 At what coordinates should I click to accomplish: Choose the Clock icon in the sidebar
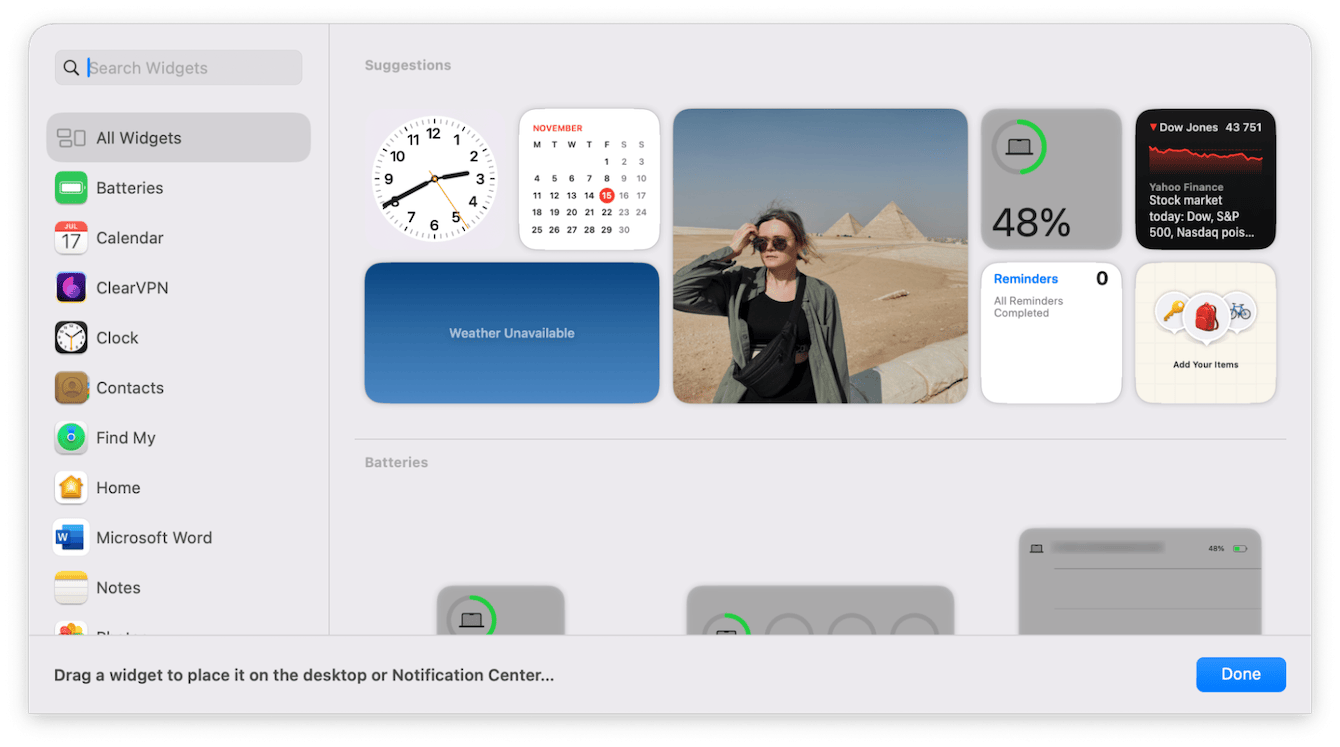[71, 338]
